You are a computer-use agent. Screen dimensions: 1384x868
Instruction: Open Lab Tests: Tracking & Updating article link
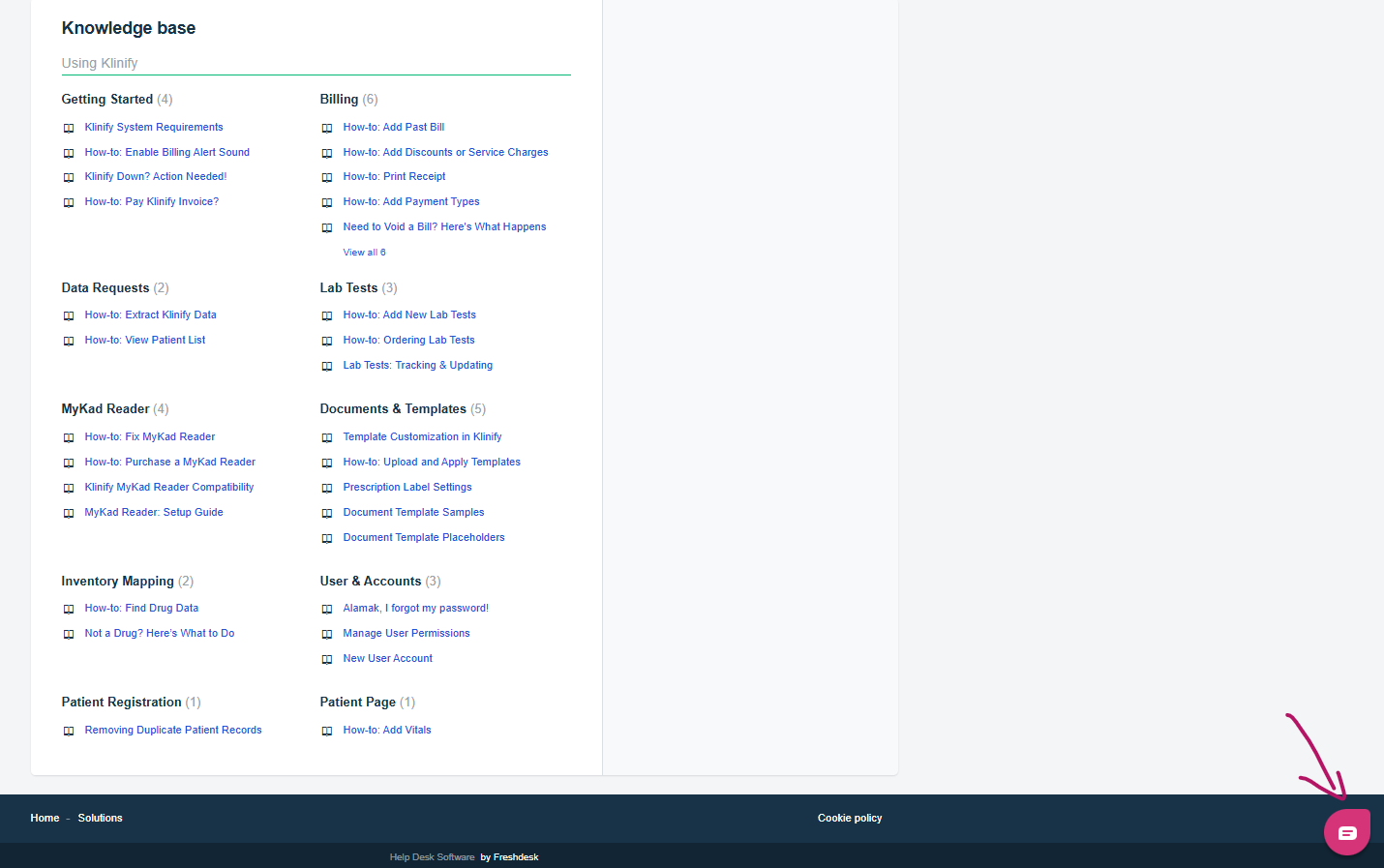[x=418, y=365]
